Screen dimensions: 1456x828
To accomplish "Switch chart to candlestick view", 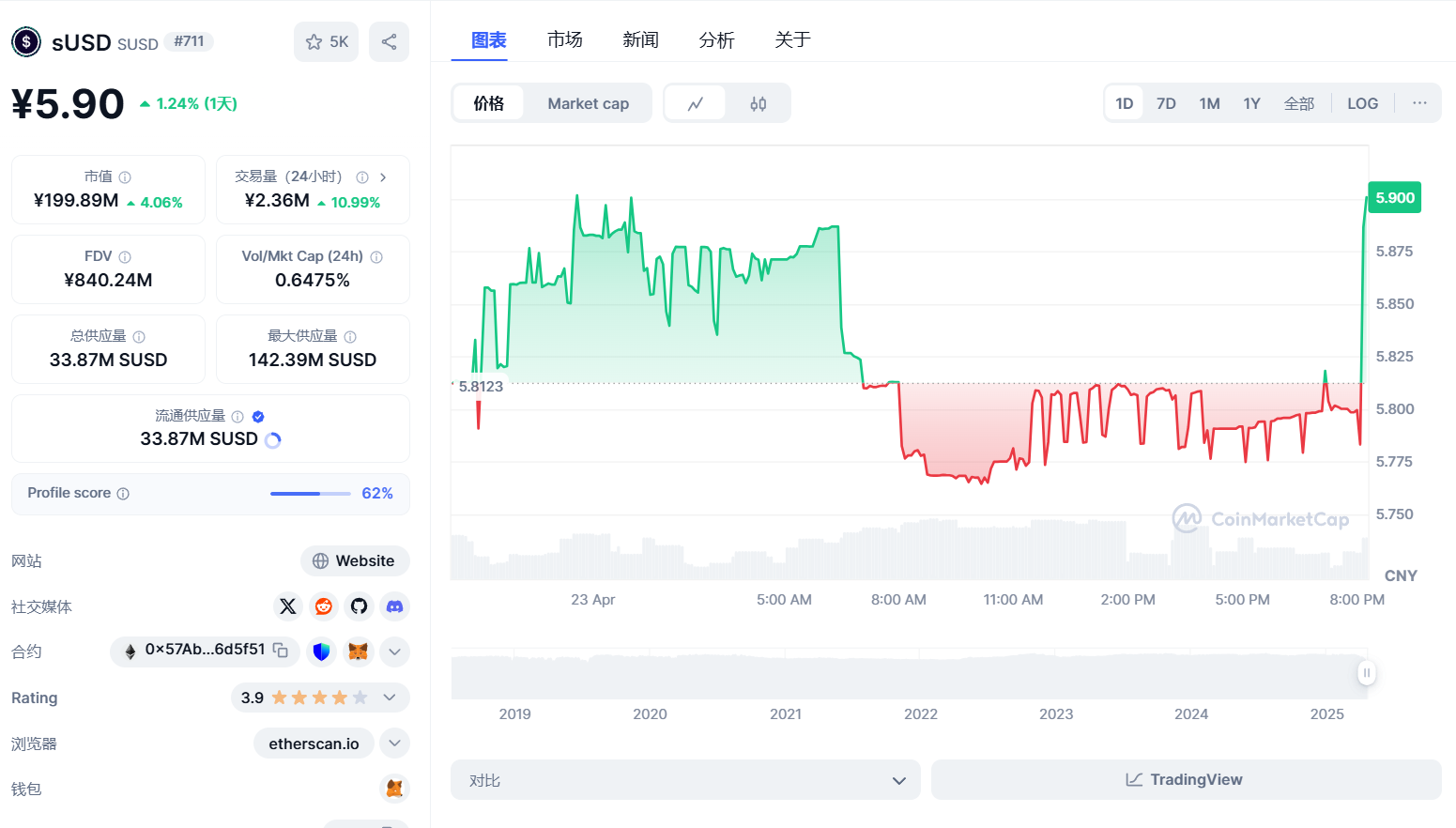I will click(758, 103).
